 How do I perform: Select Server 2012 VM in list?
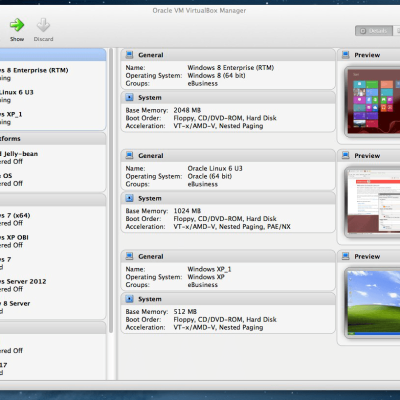(53, 285)
